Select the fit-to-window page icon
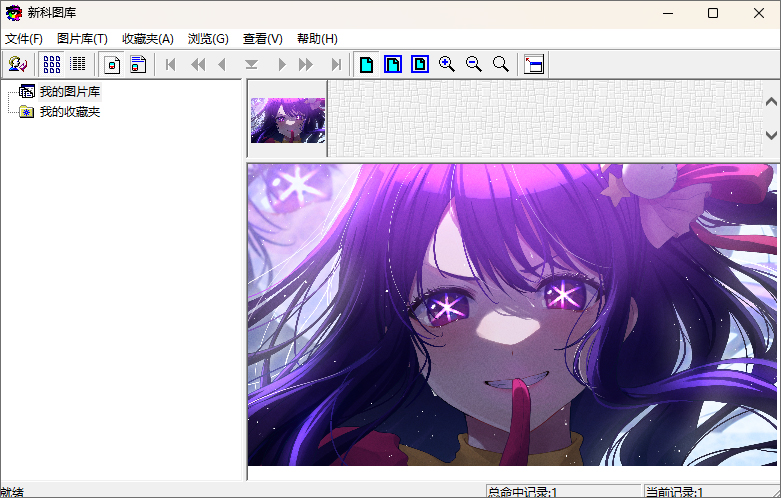The height and width of the screenshot is (498, 781). click(x=393, y=64)
